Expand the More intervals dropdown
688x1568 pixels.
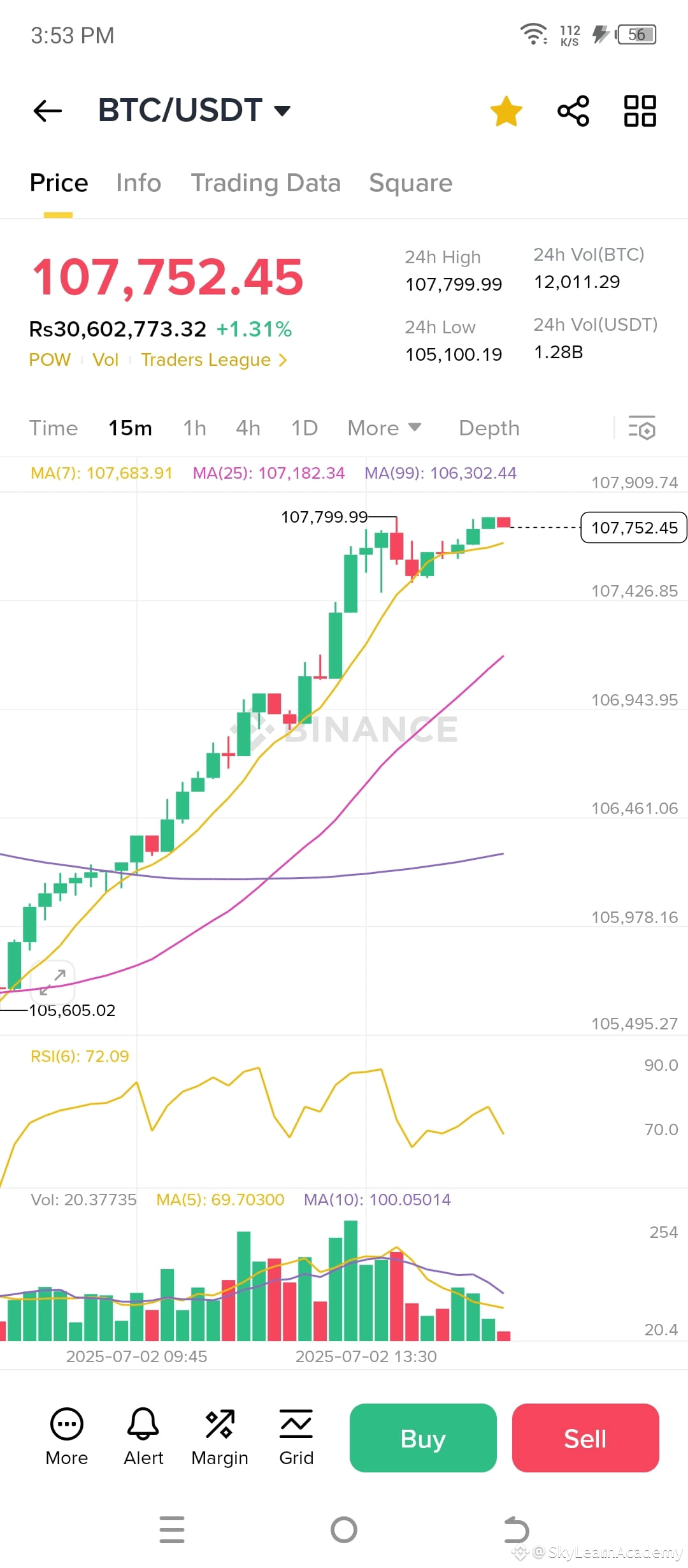pos(384,428)
